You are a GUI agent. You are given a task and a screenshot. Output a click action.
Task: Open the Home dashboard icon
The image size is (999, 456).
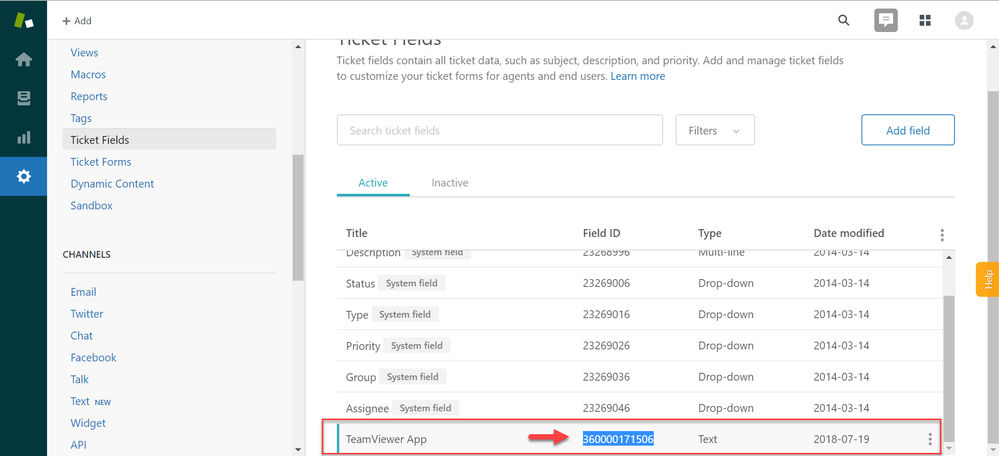tap(24, 60)
